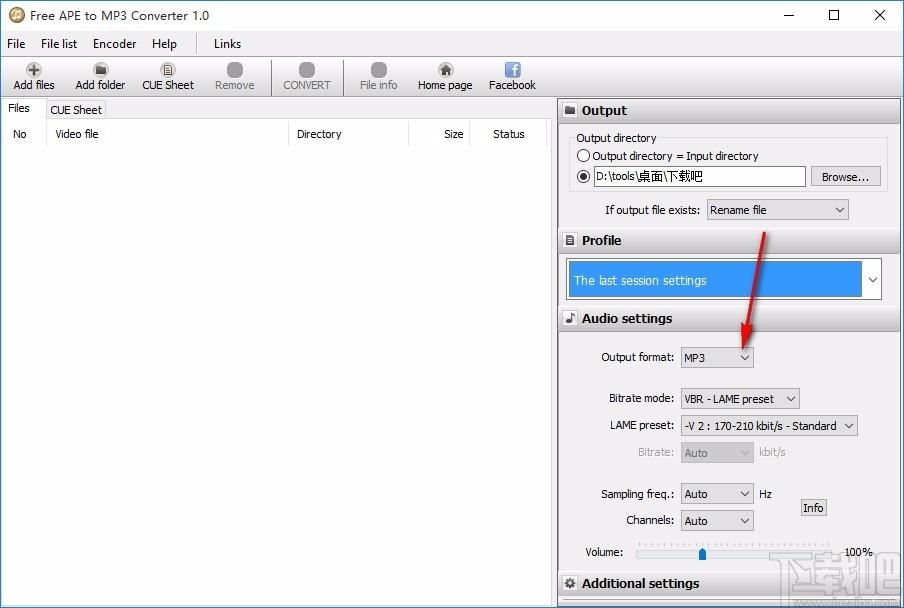The width and height of the screenshot is (904, 608).
Task: Open the If output file exists dropdown
Action: (x=778, y=210)
